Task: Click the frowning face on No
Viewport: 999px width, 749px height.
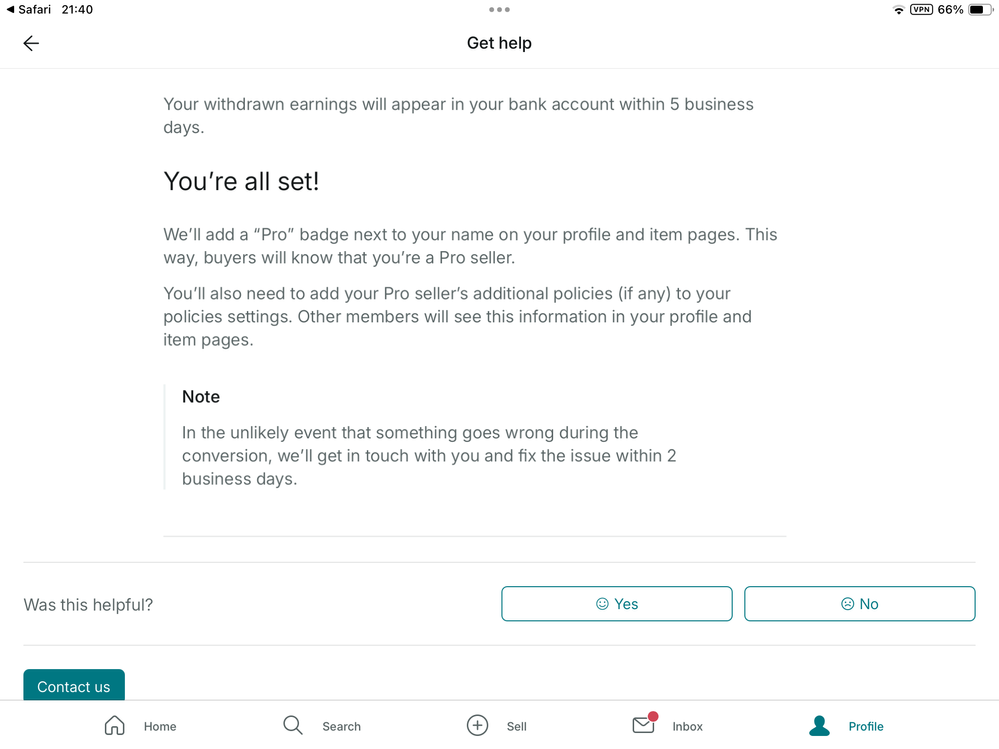Action: tap(847, 604)
